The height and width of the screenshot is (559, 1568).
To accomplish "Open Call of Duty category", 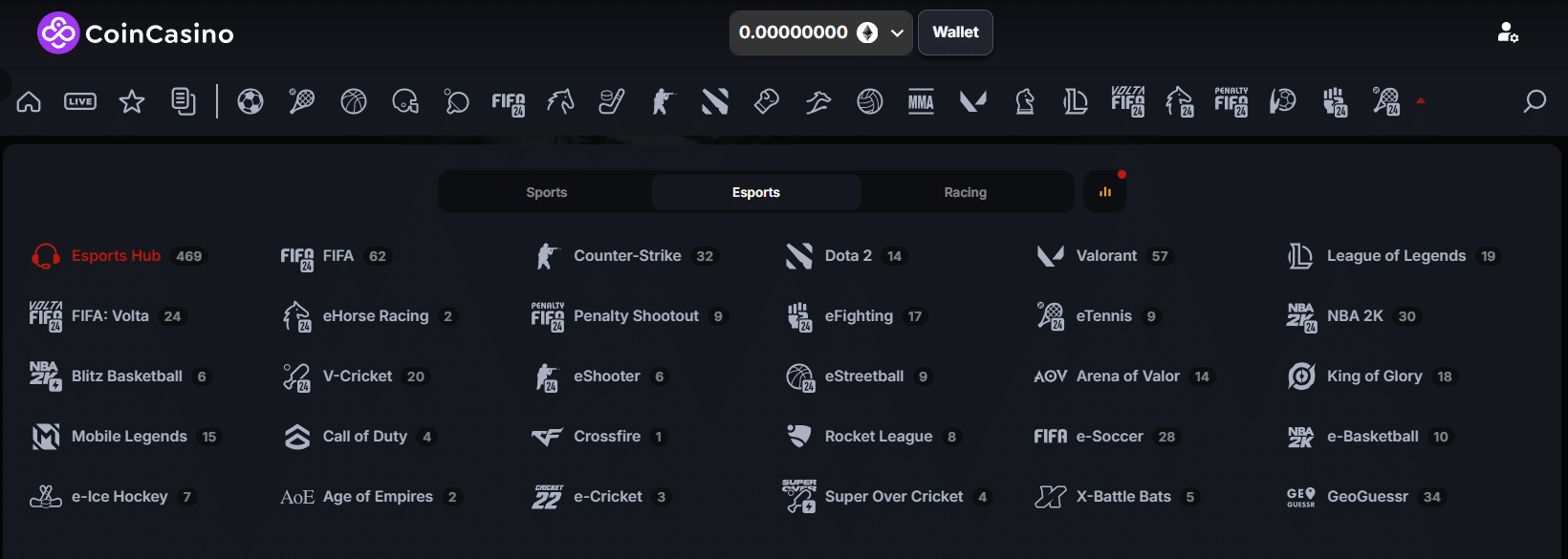I will (x=359, y=437).
